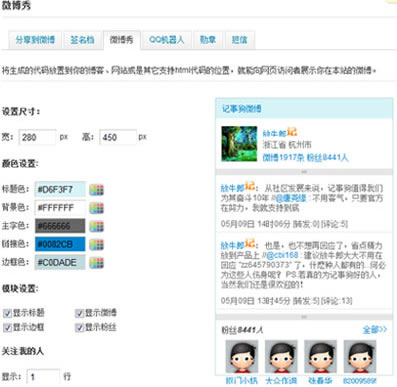Click the 全部>> link in the fans section

(x=375, y=330)
